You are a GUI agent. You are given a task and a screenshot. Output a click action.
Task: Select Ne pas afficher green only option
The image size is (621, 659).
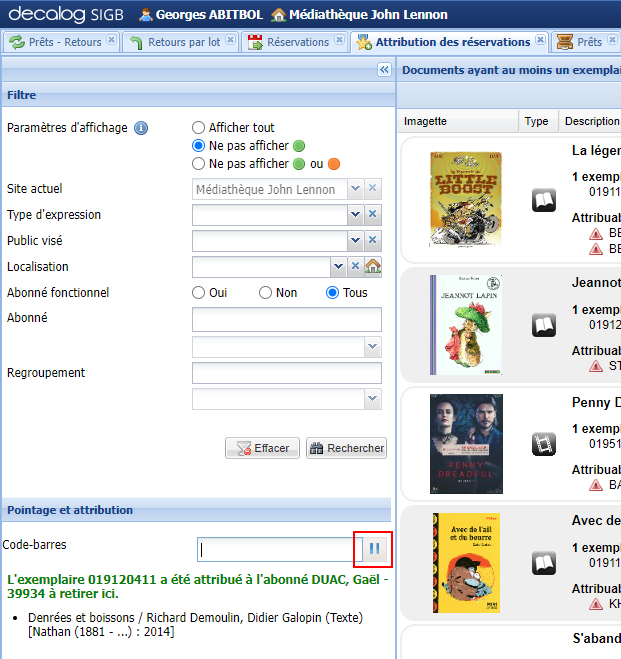(x=198, y=145)
